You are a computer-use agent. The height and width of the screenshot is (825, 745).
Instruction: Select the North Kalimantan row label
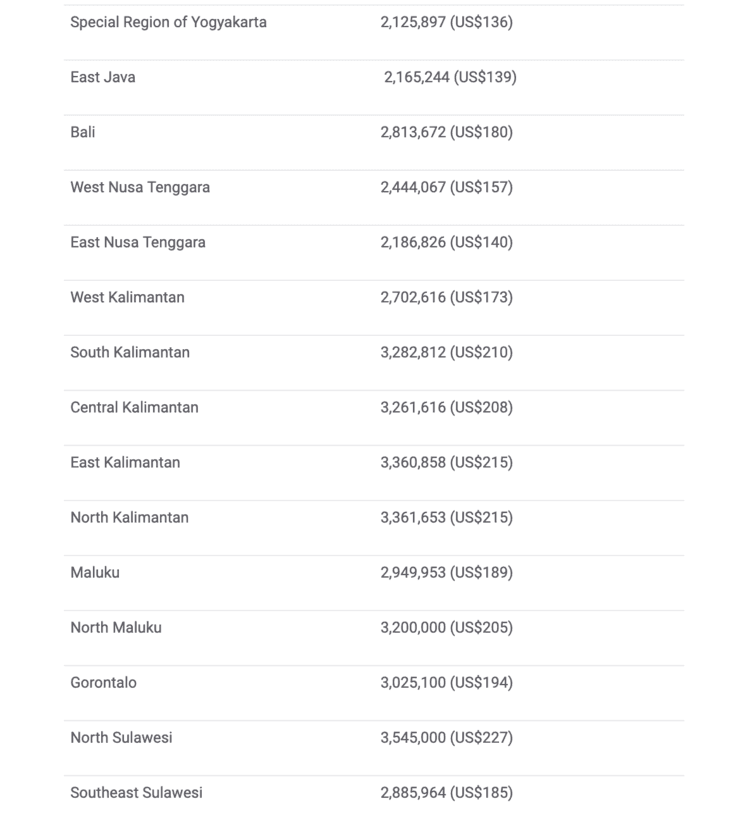(129, 517)
